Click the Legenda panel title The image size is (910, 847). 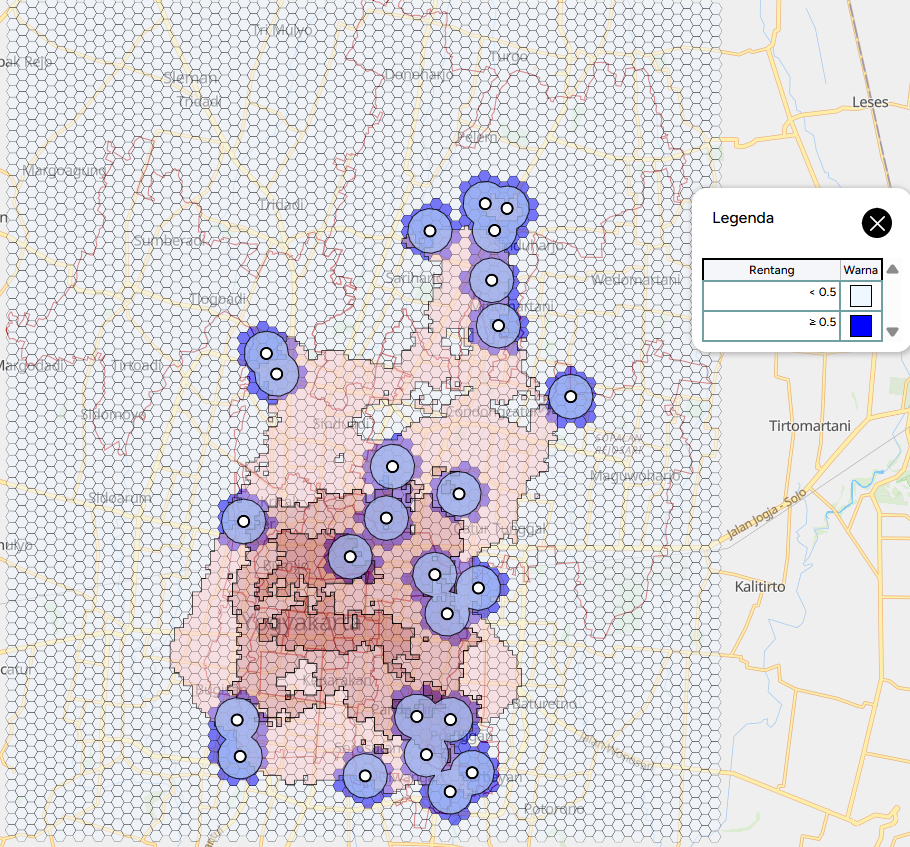pos(743,218)
